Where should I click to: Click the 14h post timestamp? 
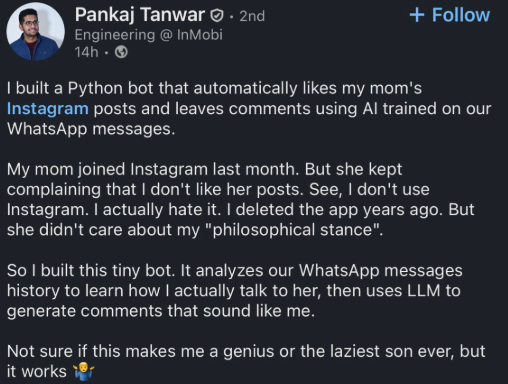click(86, 52)
